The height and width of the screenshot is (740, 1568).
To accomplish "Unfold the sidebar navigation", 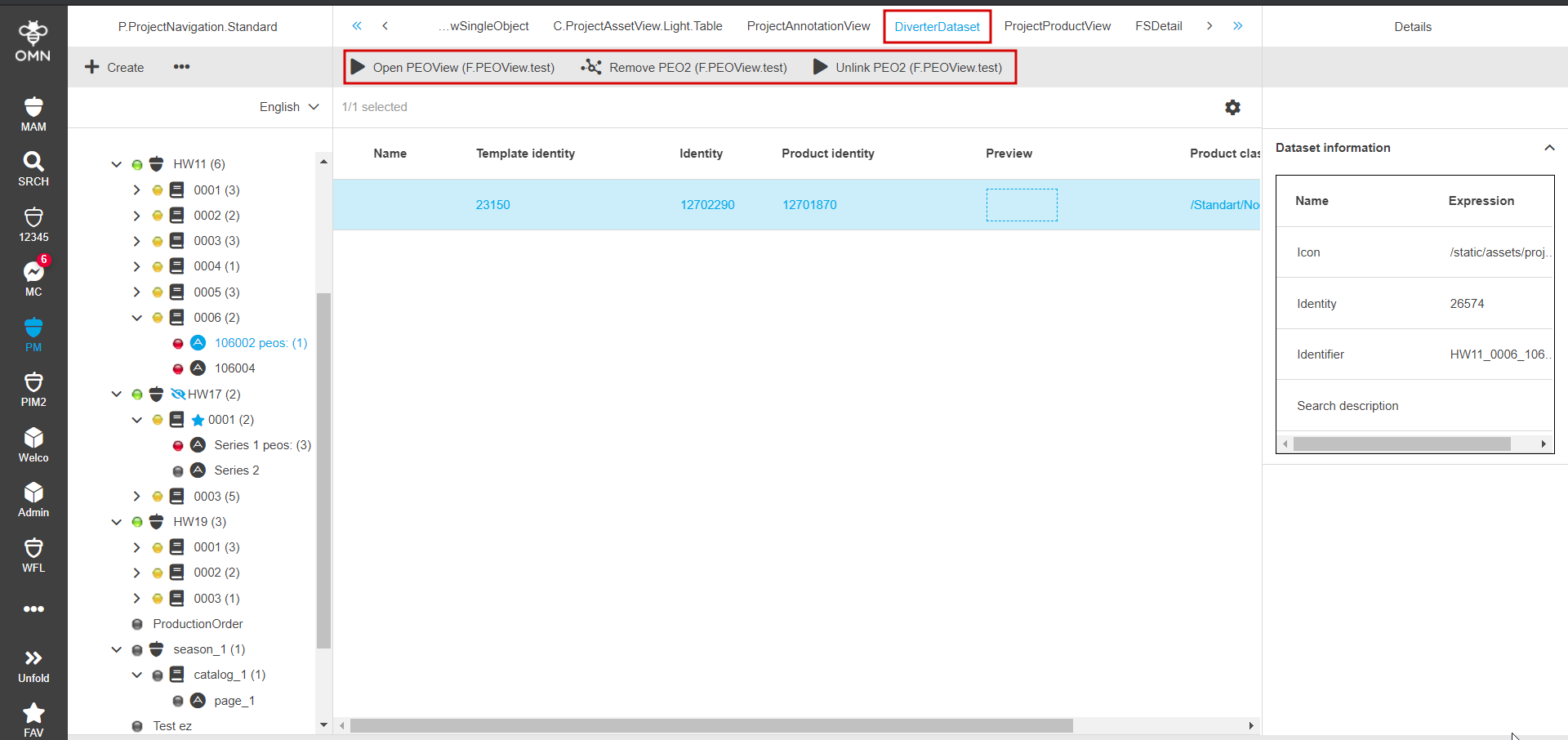I will tap(33, 666).
